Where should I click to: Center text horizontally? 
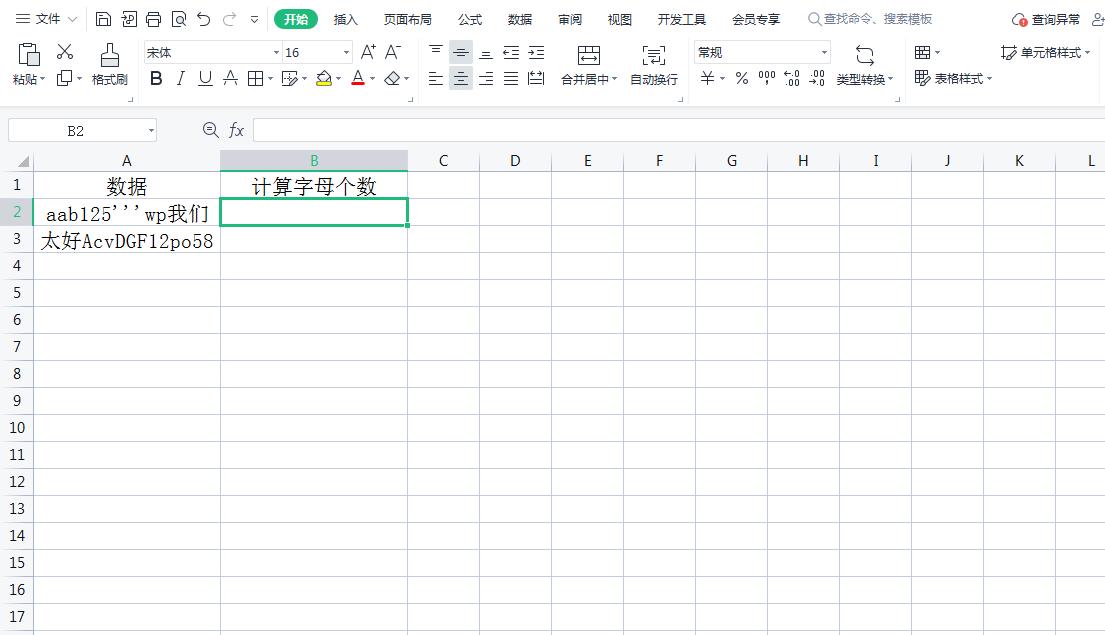[460, 78]
